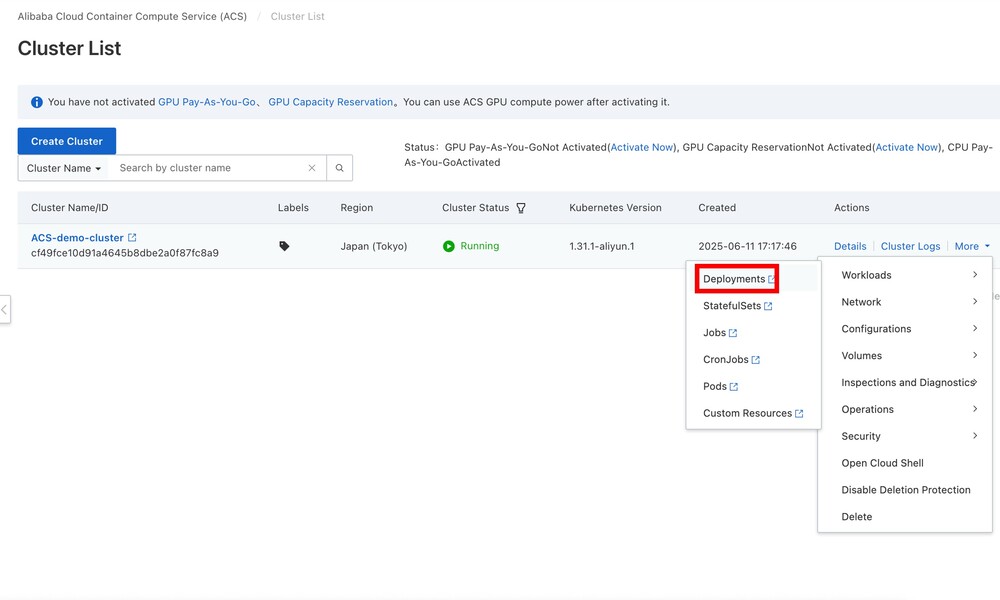Image resolution: width=1000 pixels, height=600 pixels.
Task: Click the Create Cluster button
Action: pos(67,141)
